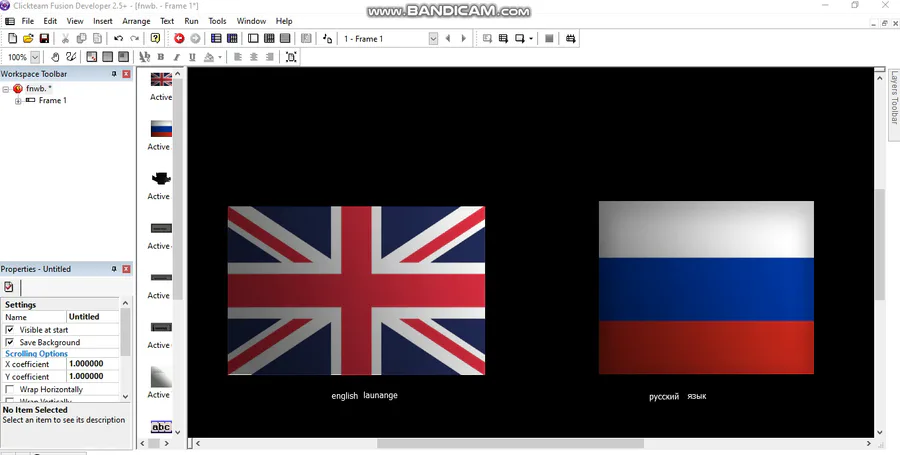Click the Run Frame icon
The width and height of the screenshot is (900, 455).
coord(519,38)
